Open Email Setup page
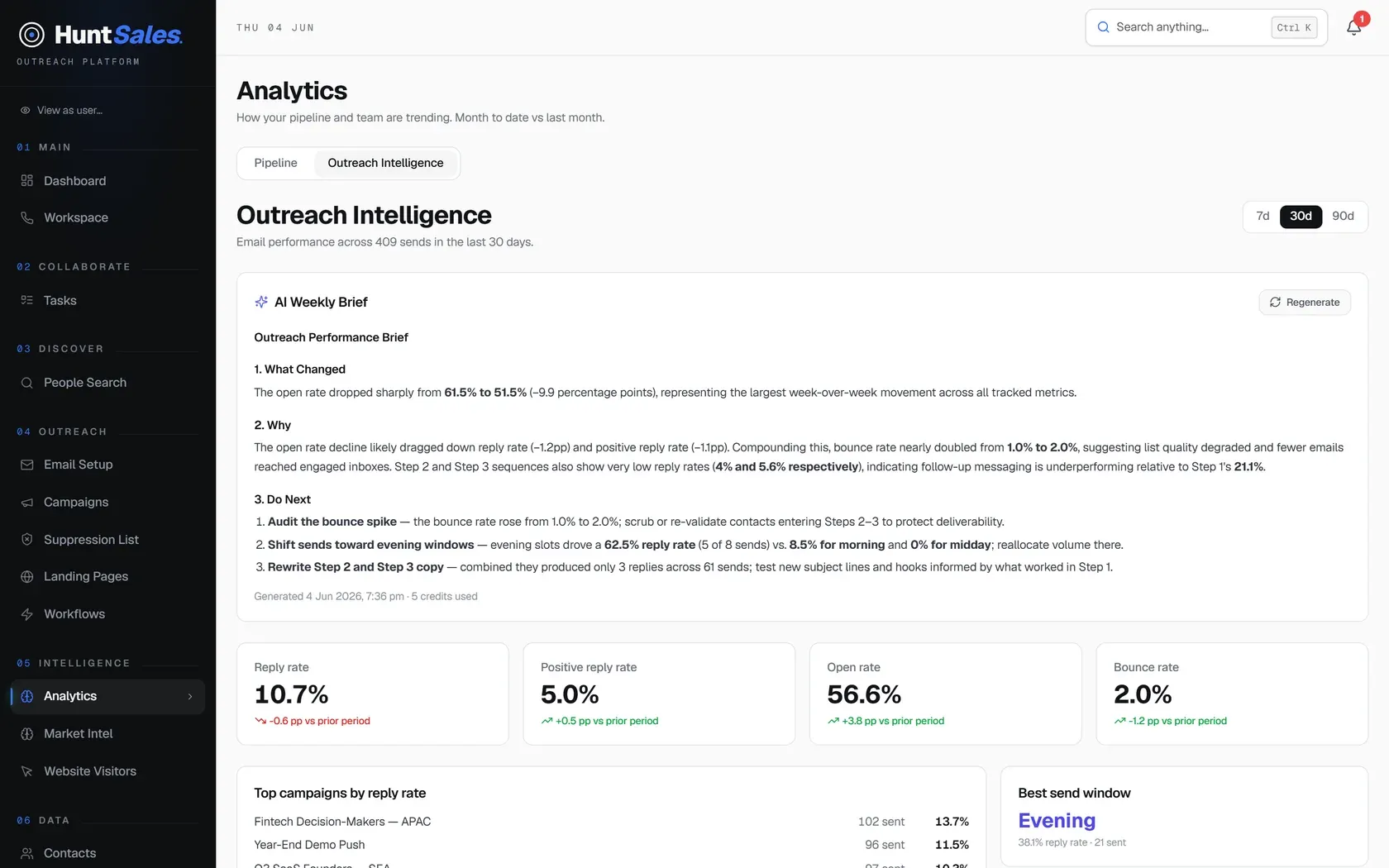The height and width of the screenshot is (868, 1389). [107, 465]
